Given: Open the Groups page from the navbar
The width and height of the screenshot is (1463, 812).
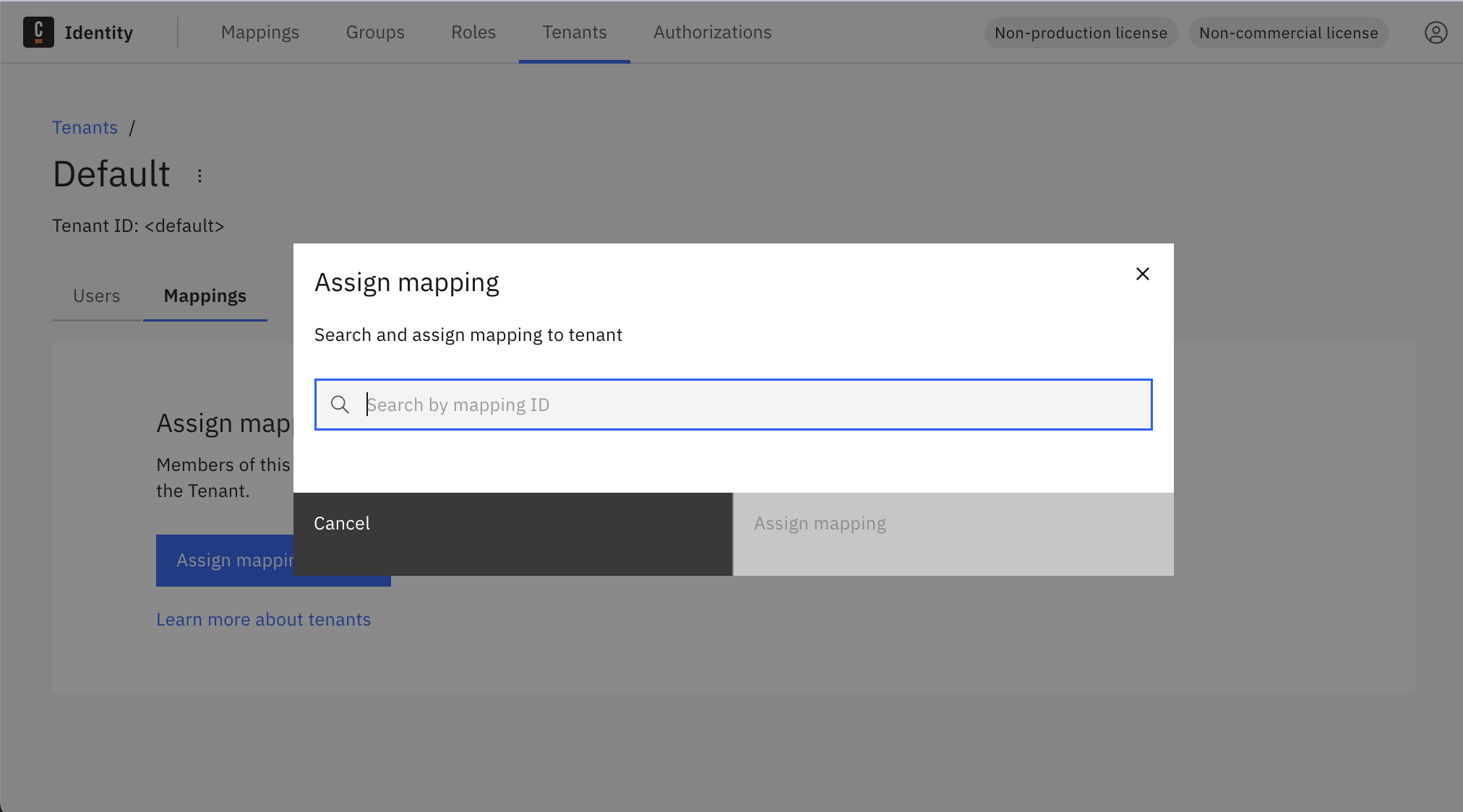Looking at the screenshot, I should pos(375,32).
